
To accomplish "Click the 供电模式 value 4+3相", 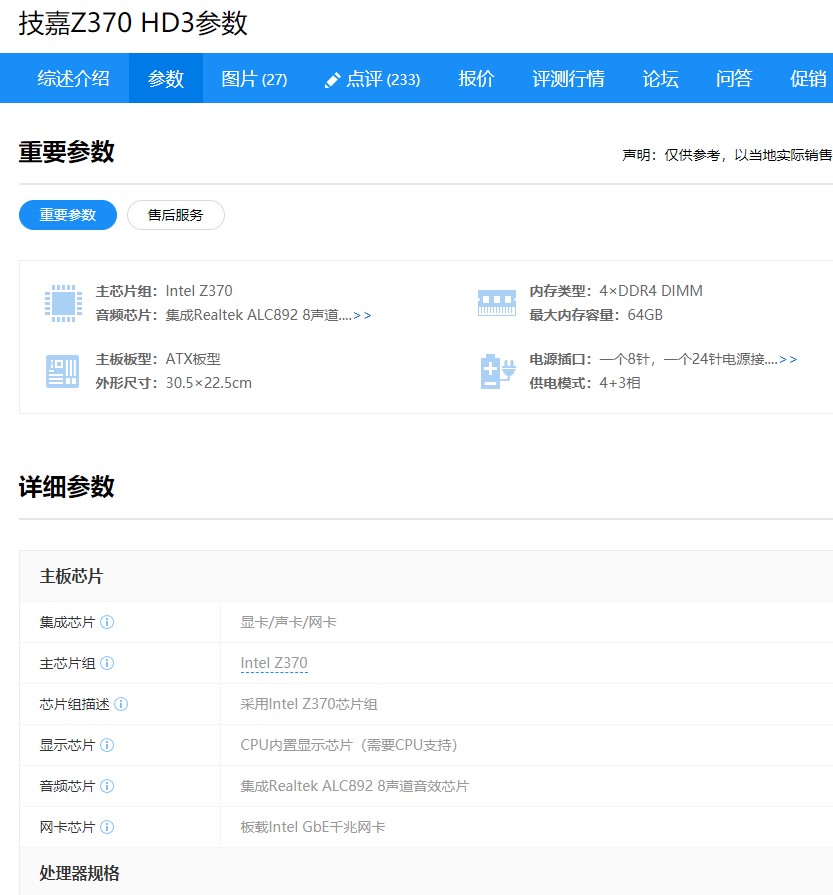I will tap(619, 383).
